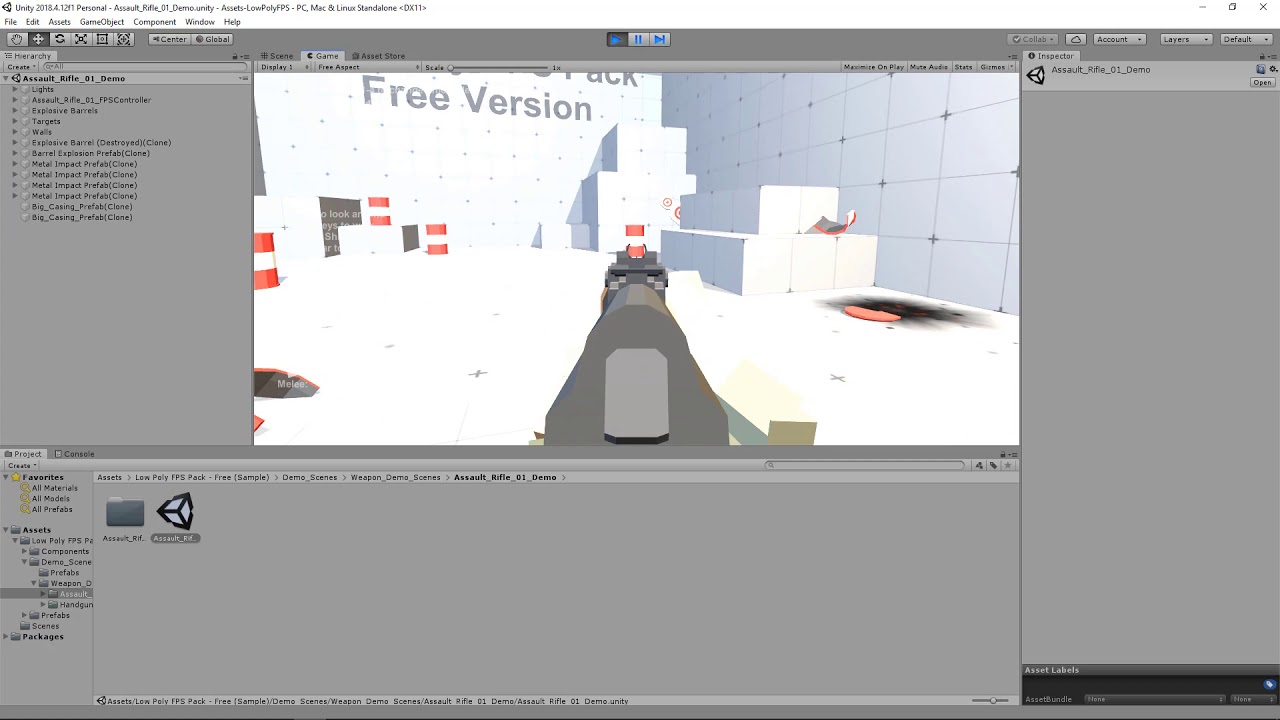Viewport: 1280px width, 720px height.
Task: Open the Free Aspect dropdown
Action: [x=368, y=67]
